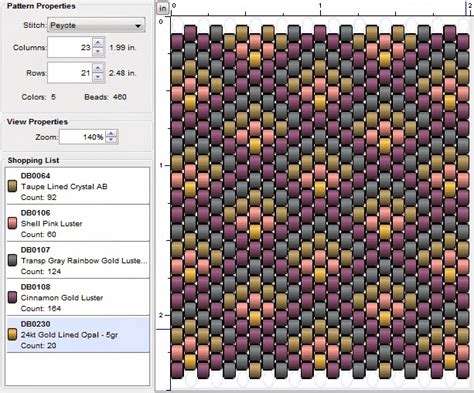Image resolution: width=474 pixels, height=393 pixels.
Task: Click the '2.48 in.' height value
Action: click(123, 73)
